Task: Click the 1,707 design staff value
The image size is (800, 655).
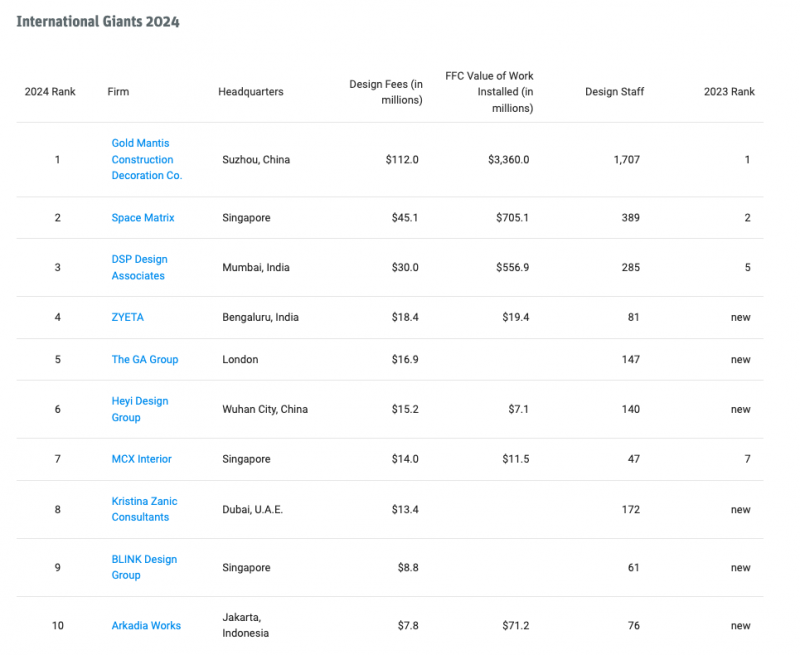Action: coord(627,160)
